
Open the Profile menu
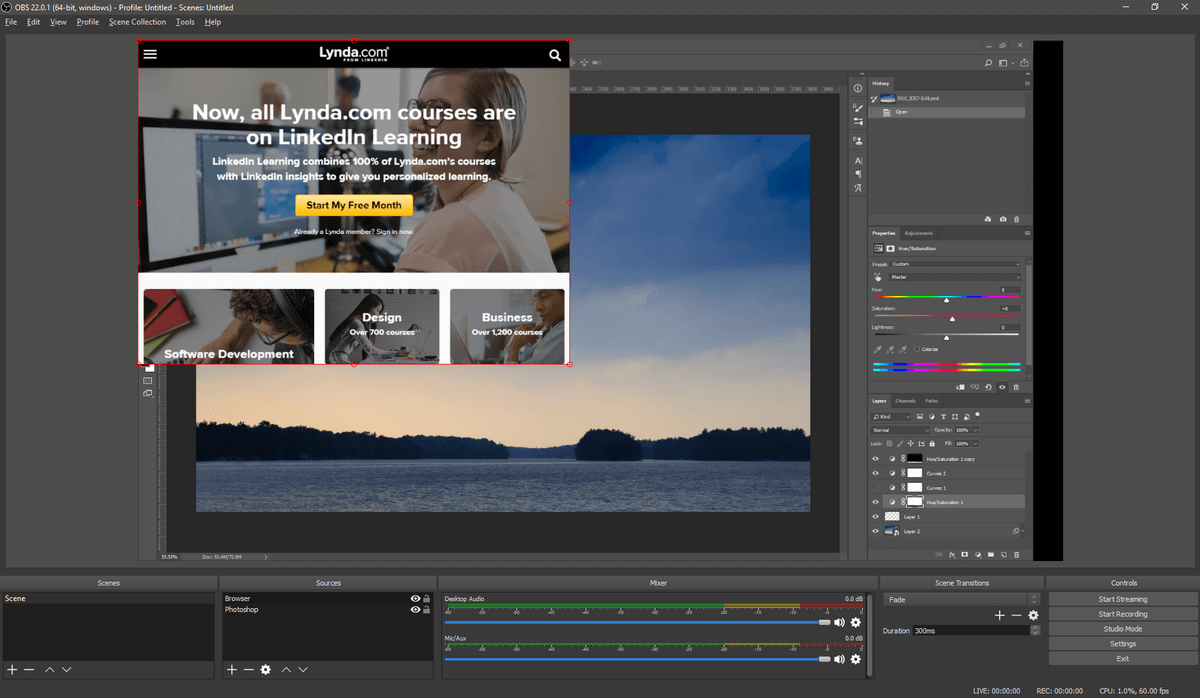tap(88, 22)
